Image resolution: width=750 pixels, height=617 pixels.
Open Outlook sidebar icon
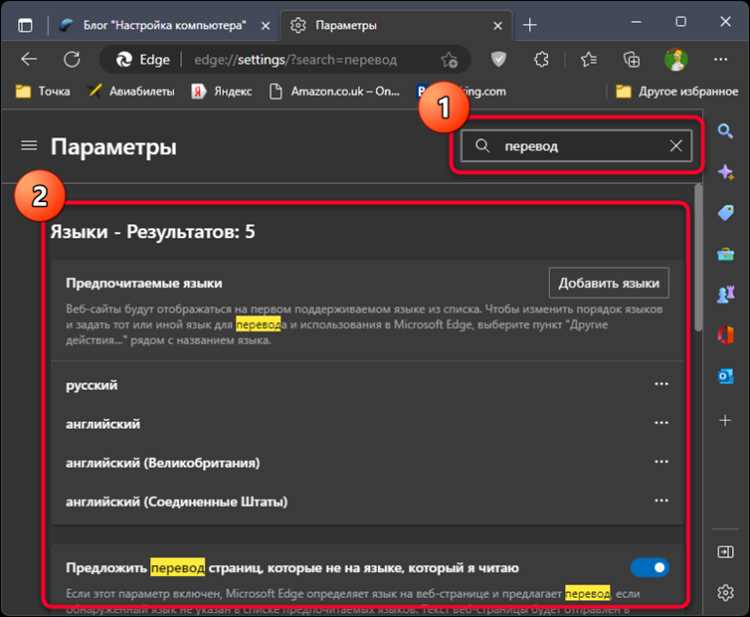coord(725,376)
